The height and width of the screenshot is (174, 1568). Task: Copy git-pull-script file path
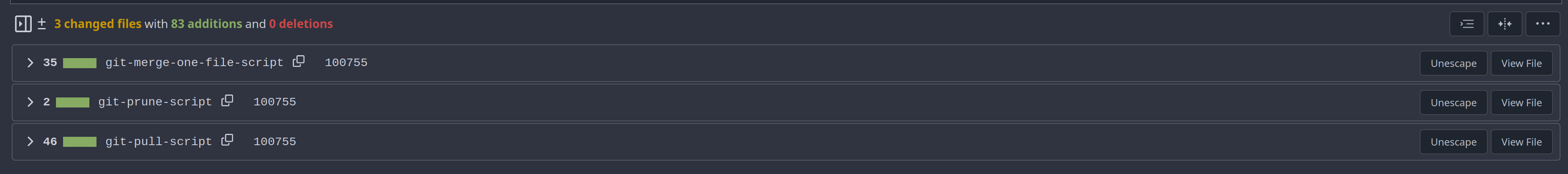[227, 141]
